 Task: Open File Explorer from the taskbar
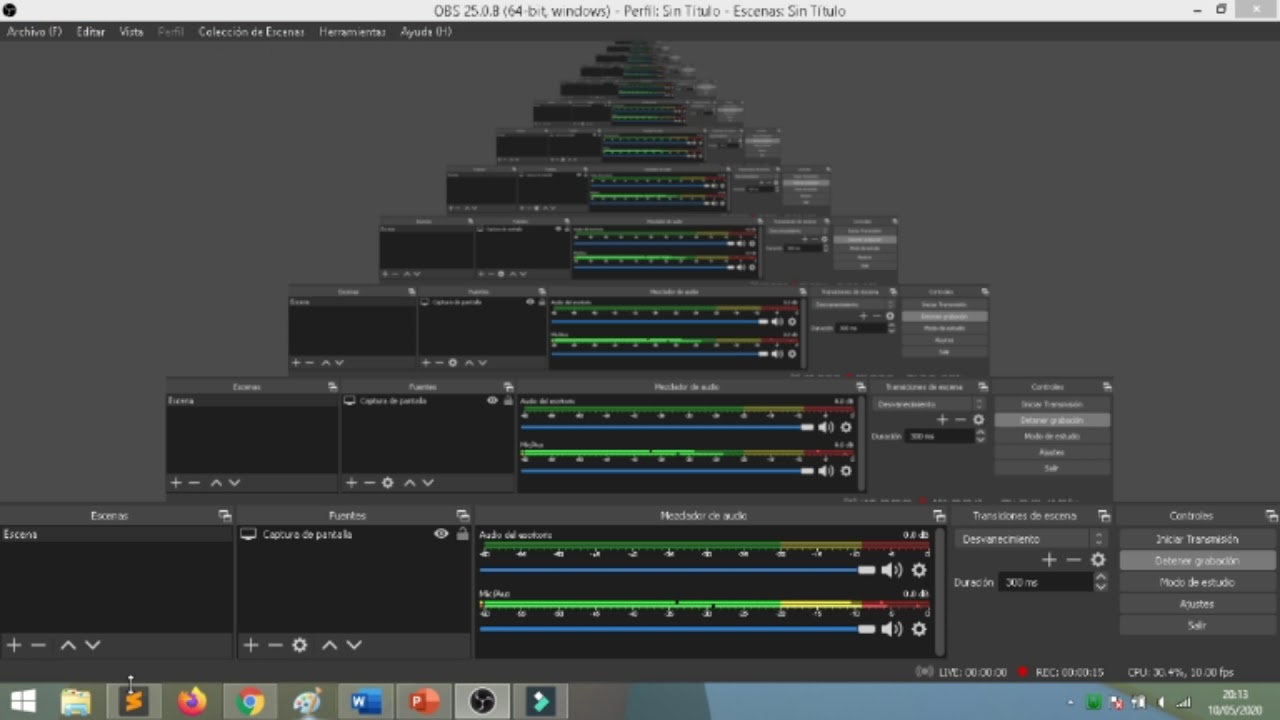pyautogui.click(x=76, y=702)
